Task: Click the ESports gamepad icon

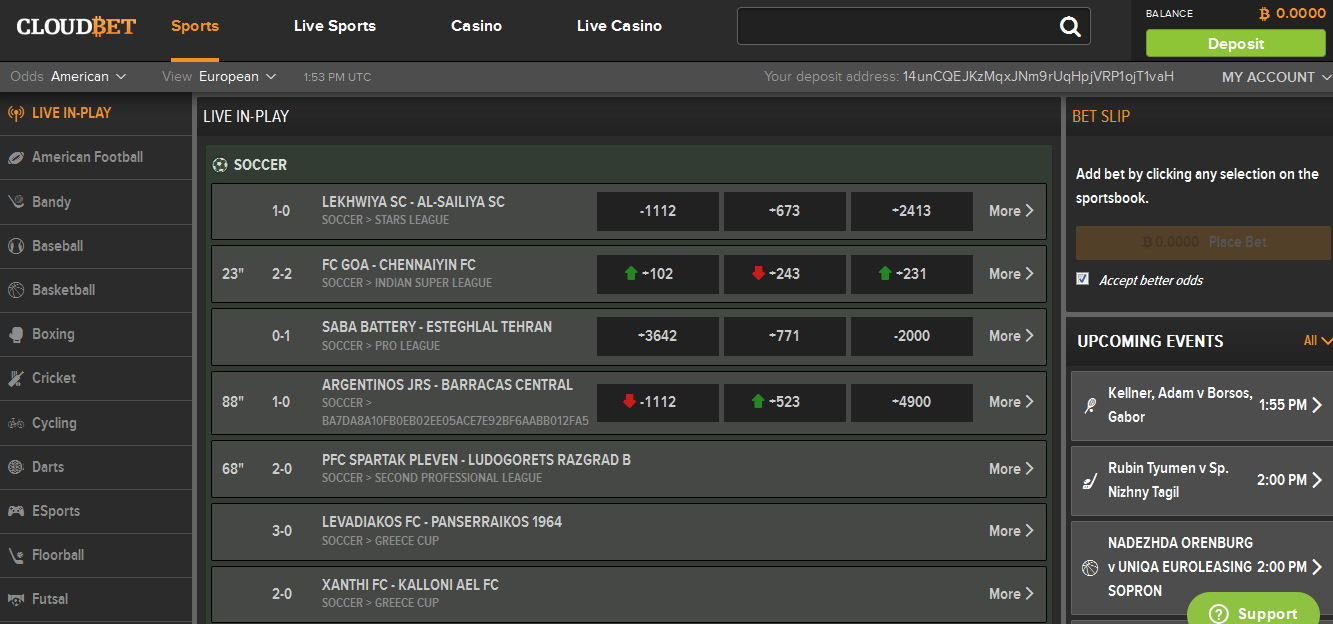Action: [x=16, y=511]
